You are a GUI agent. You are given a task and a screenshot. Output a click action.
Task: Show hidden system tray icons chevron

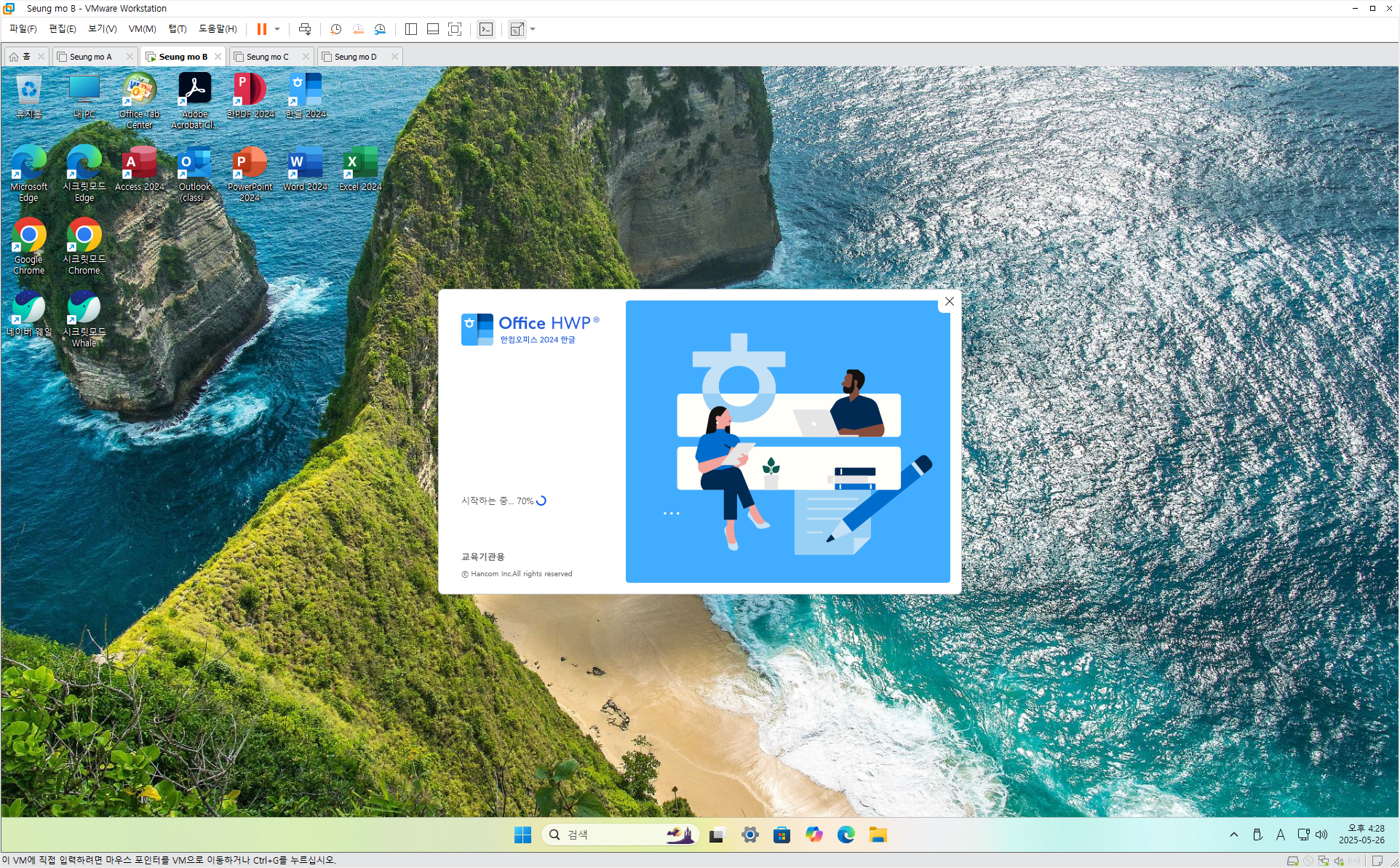[1233, 835]
